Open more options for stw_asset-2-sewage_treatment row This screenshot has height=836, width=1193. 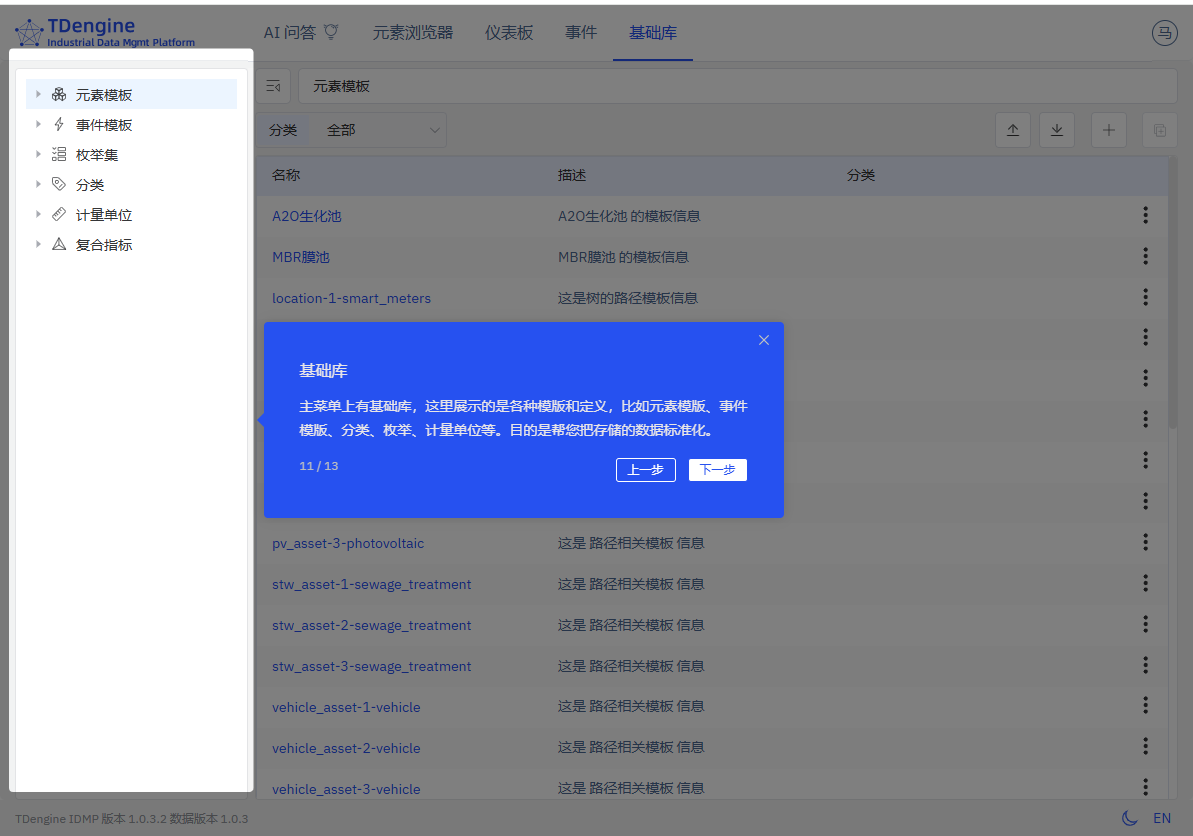[1145, 625]
